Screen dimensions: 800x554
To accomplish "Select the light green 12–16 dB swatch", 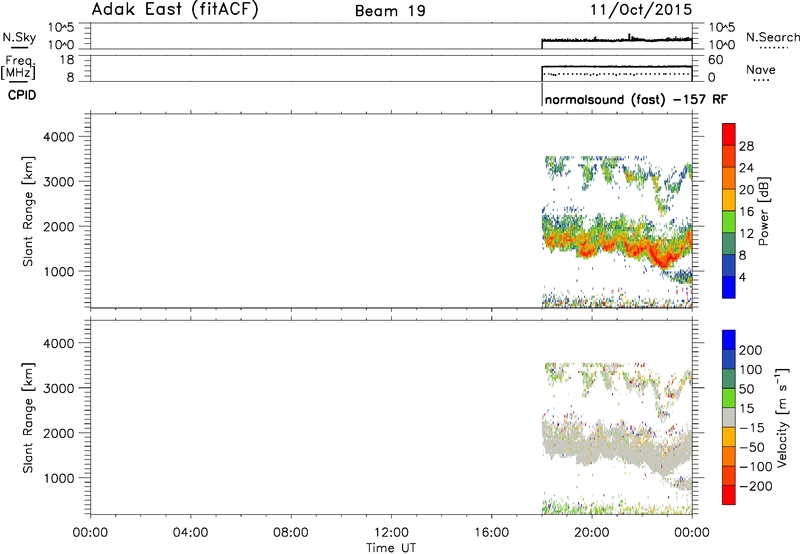I will coord(729,221).
